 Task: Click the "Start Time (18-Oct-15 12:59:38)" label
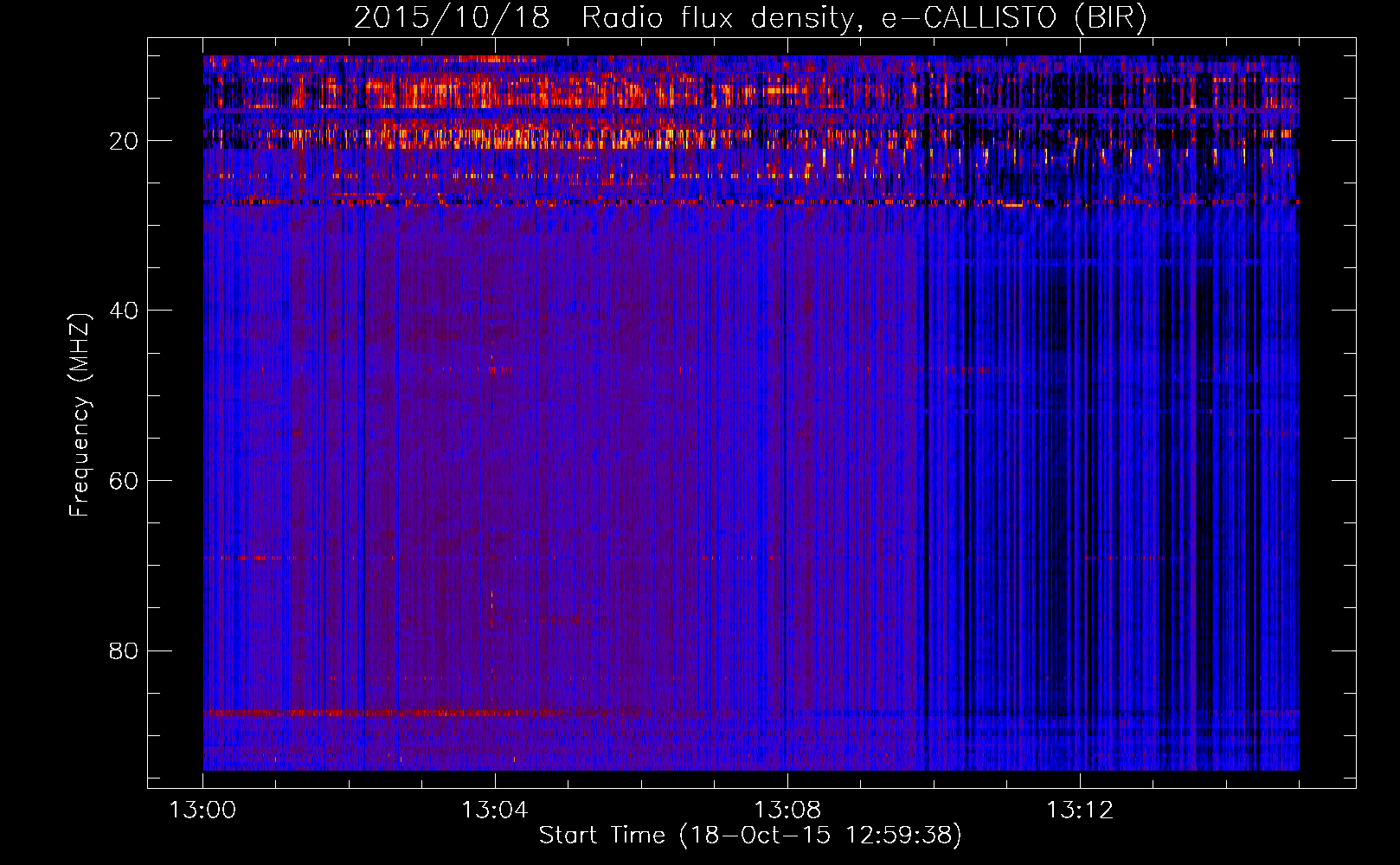point(750,836)
